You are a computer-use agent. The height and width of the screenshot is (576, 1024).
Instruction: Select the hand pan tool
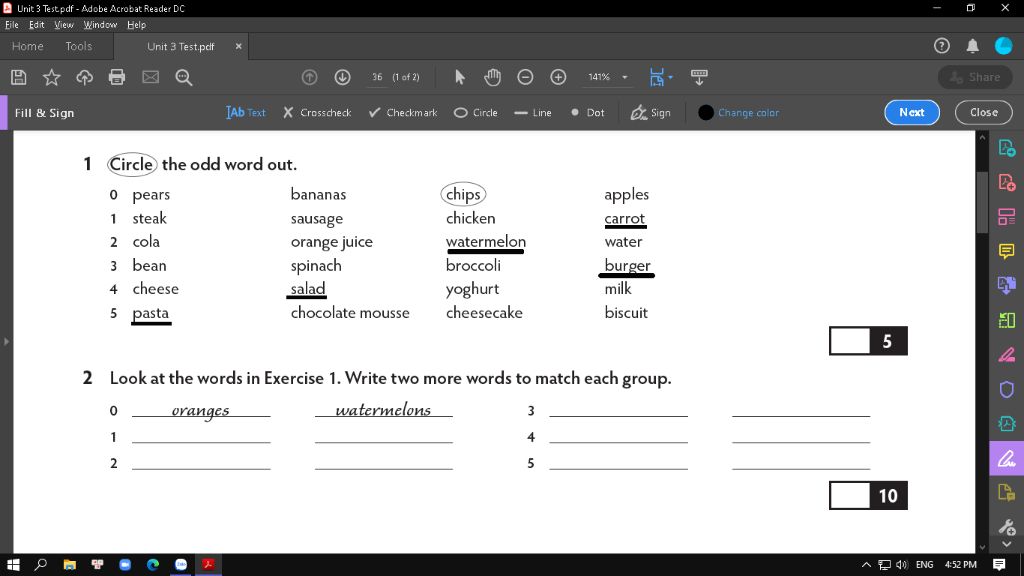click(x=492, y=77)
